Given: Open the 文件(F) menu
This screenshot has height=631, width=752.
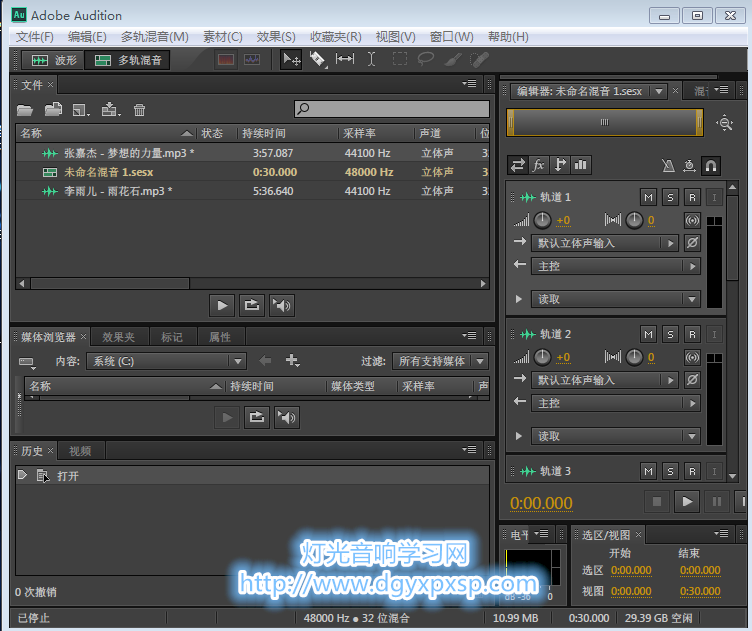Looking at the screenshot, I should click(x=35, y=37).
